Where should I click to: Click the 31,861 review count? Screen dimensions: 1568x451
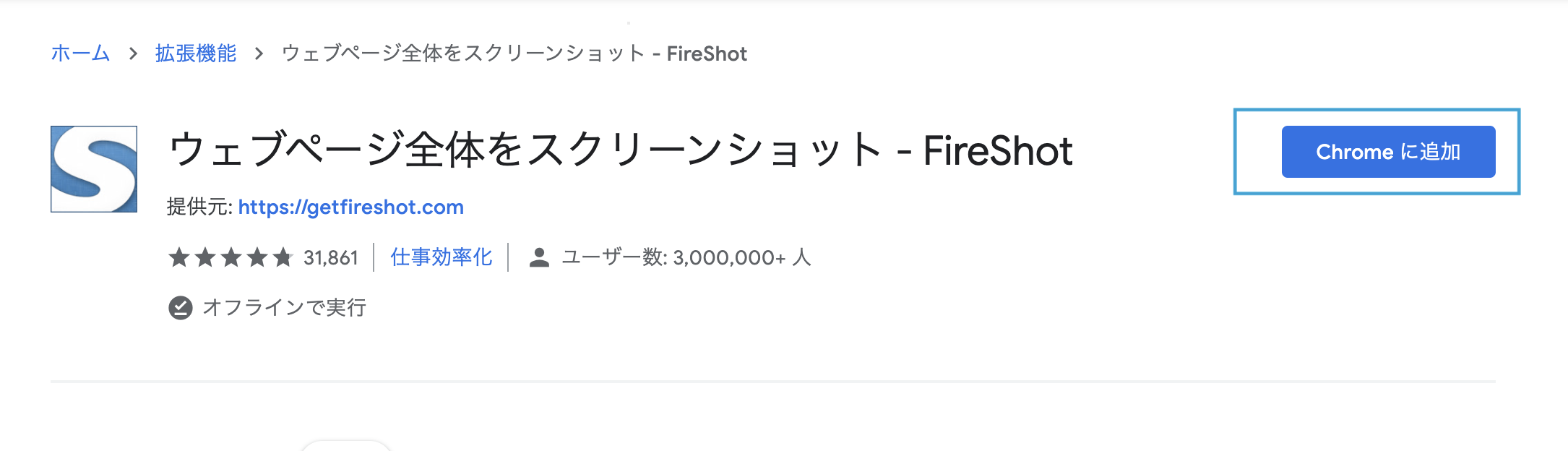(331, 258)
